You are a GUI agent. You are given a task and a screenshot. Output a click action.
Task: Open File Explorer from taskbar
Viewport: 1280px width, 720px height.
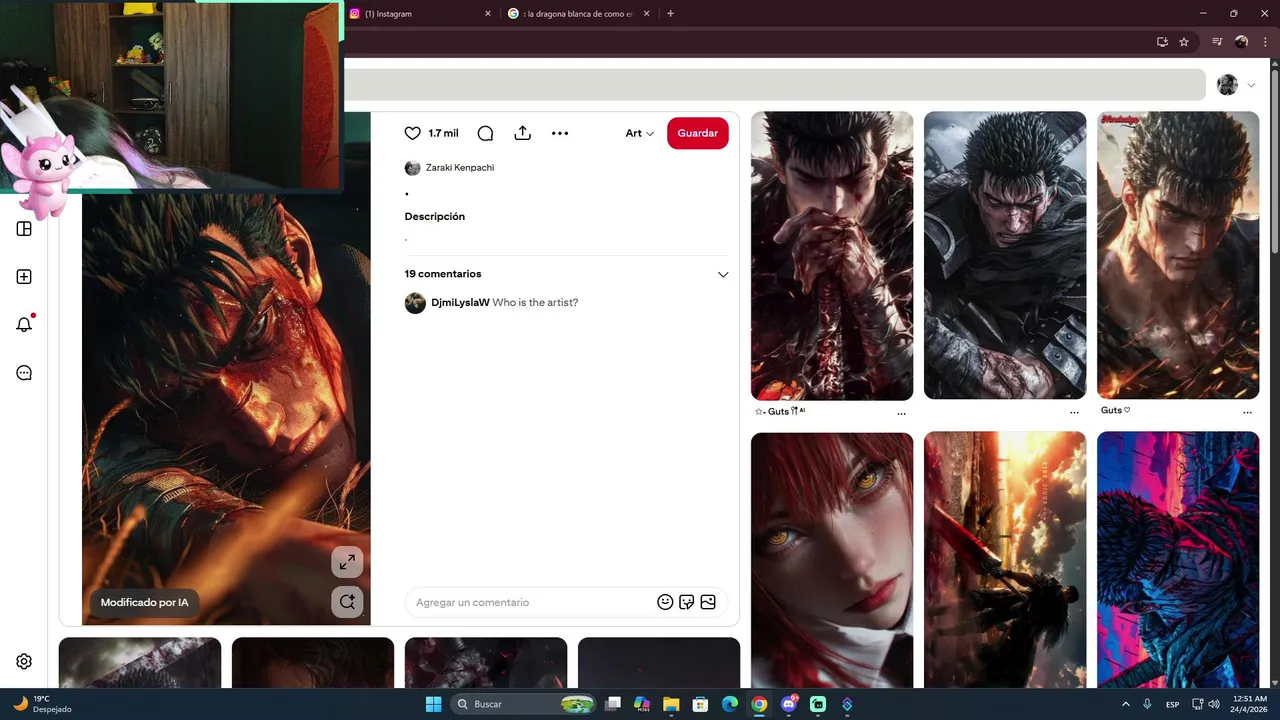[671, 704]
